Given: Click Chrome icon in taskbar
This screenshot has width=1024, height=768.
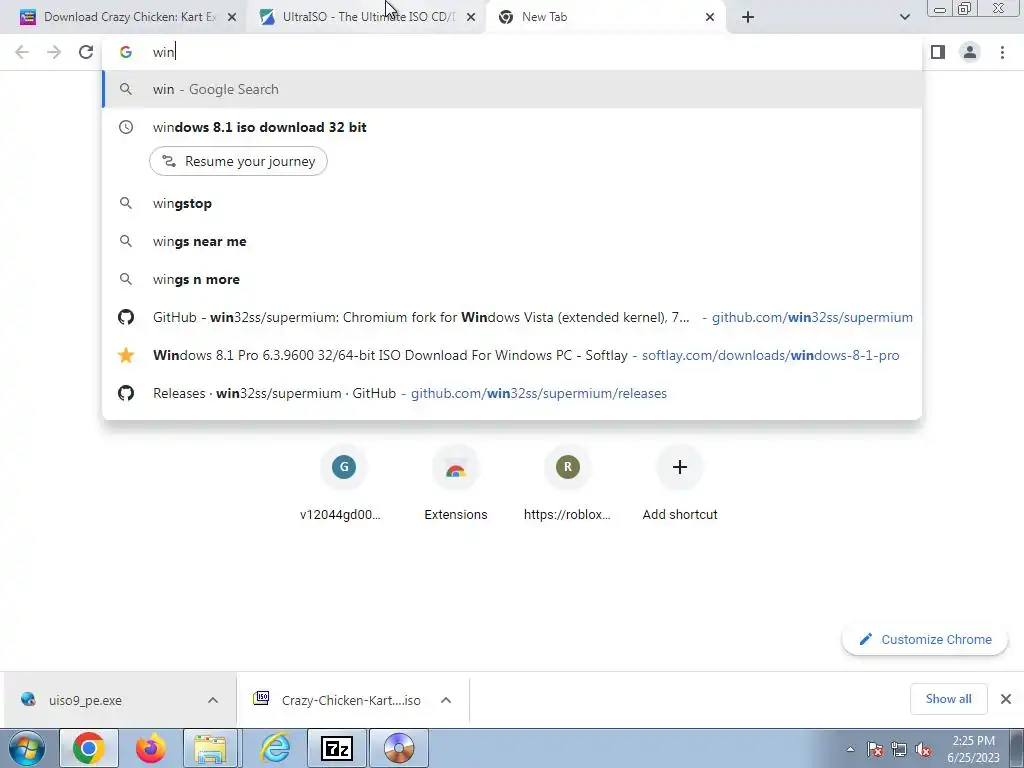Looking at the screenshot, I should click(x=89, y=748).
